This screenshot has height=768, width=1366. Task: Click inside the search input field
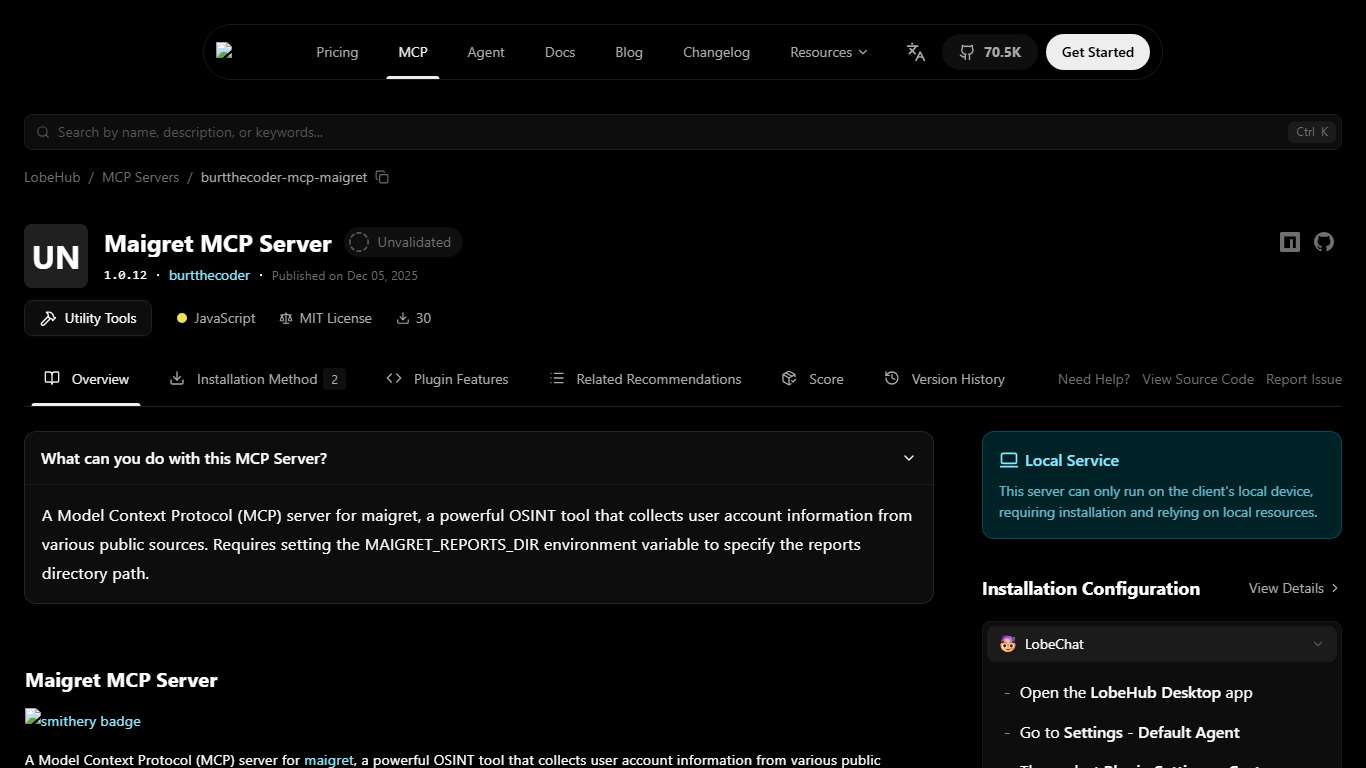click(x=400, y=132)
